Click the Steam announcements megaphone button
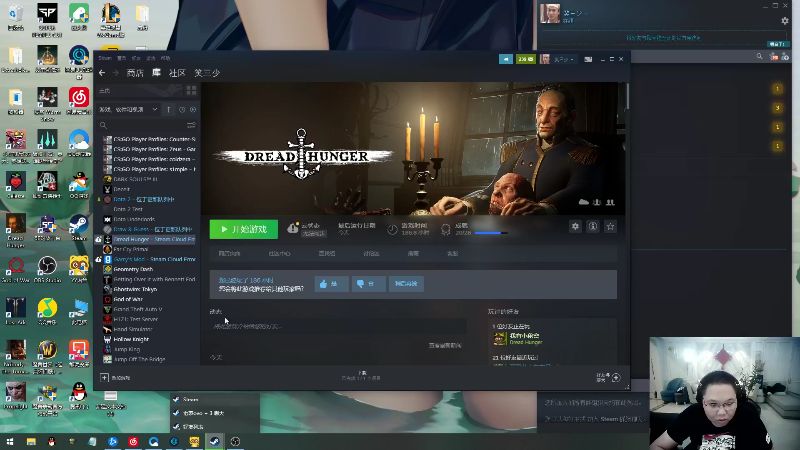Viewport: 800px width, 450px height. 506,59
